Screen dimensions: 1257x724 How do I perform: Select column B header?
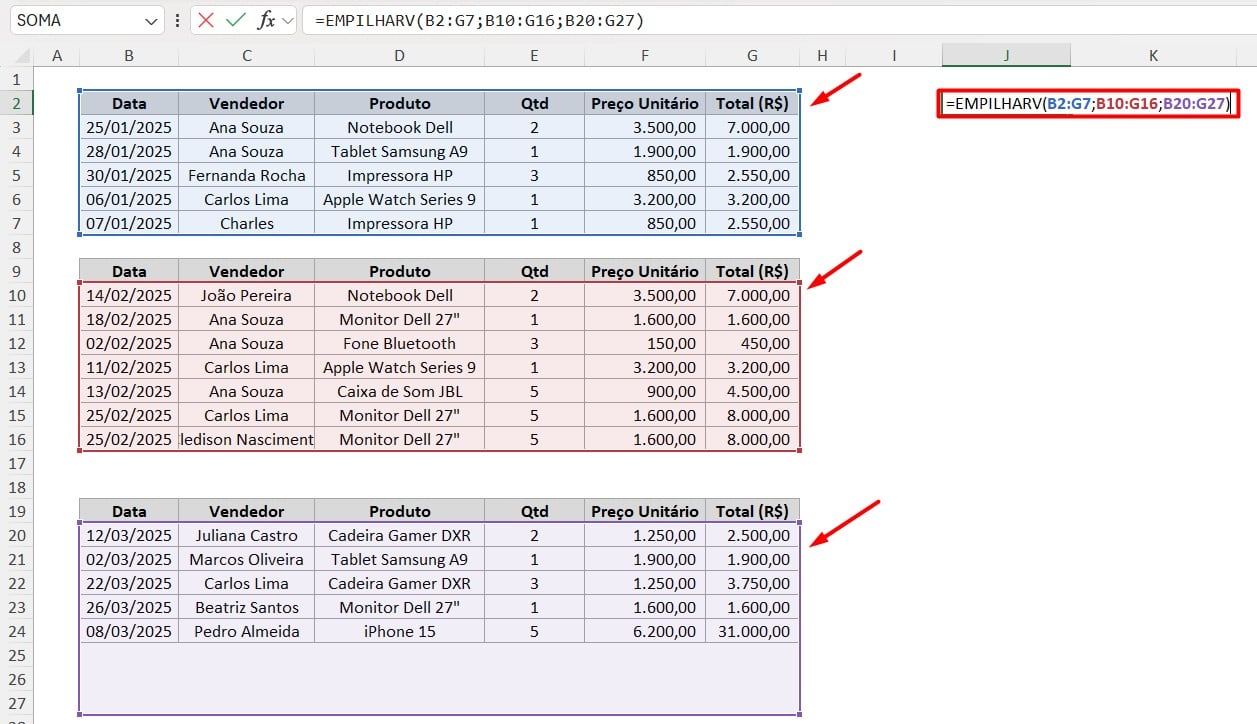tap(129, 56)
